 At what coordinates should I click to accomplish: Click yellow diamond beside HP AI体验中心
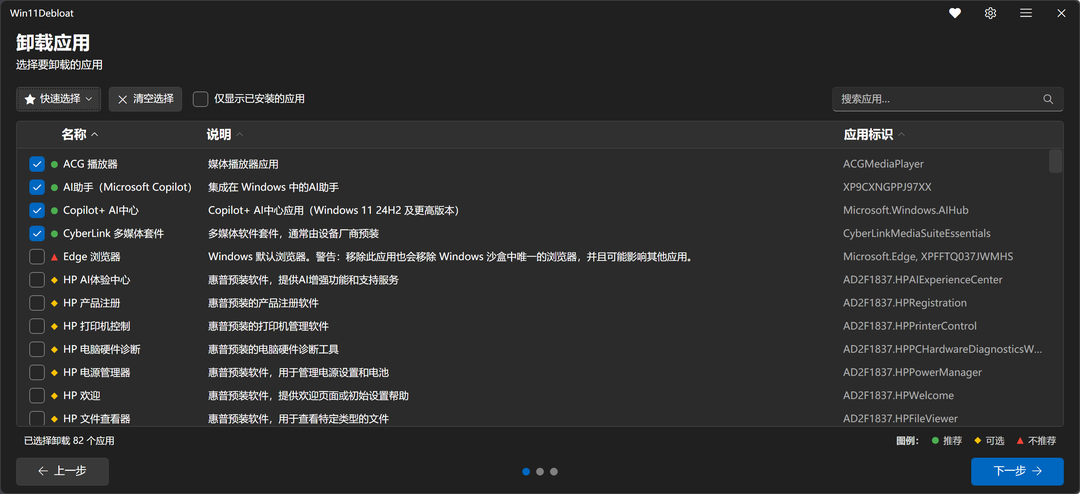54,280
